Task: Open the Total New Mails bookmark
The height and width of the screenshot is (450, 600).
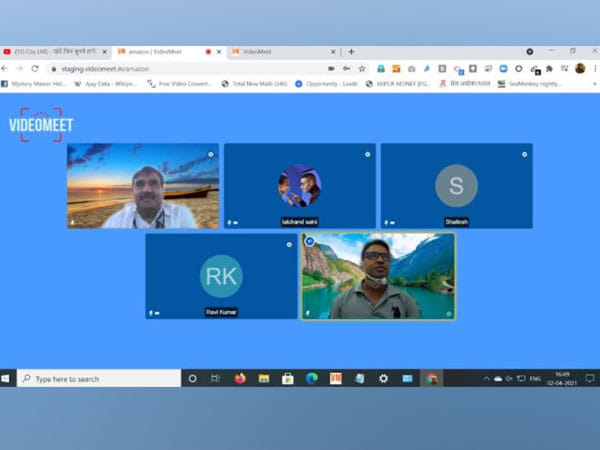Action: tap(255, 84)
